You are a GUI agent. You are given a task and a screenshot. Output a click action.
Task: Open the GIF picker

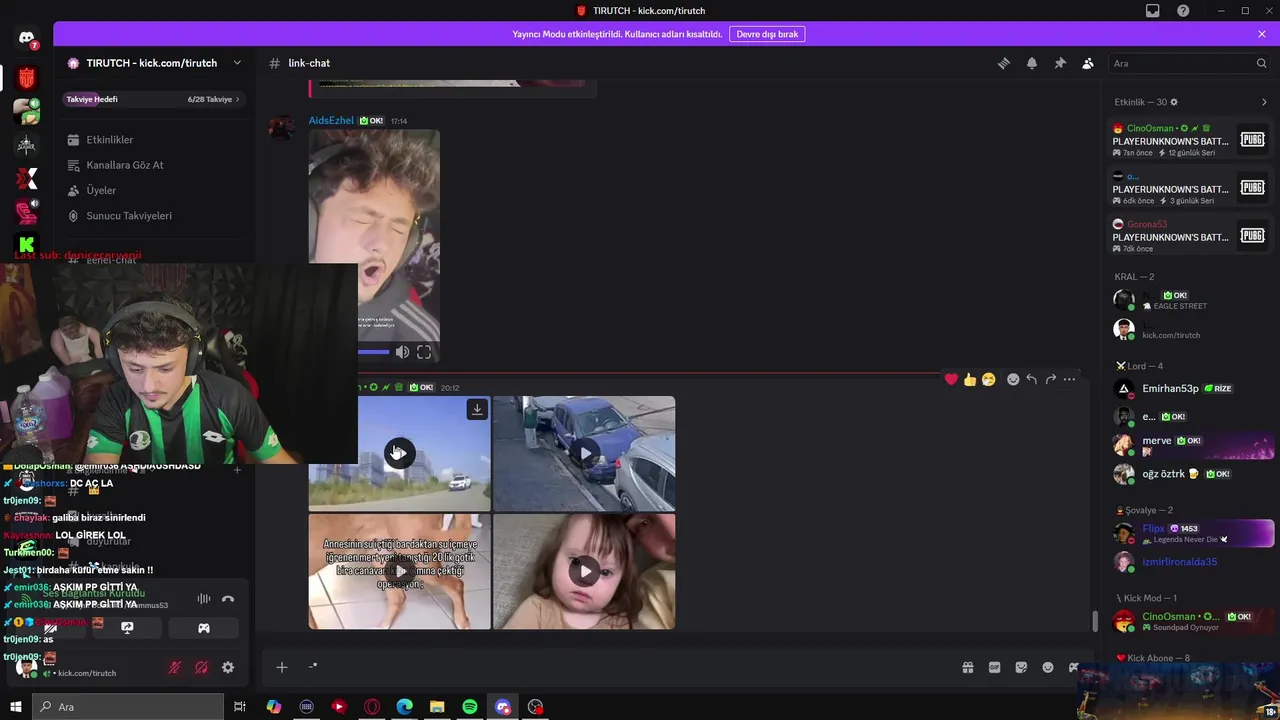click(x=995, y=667)
